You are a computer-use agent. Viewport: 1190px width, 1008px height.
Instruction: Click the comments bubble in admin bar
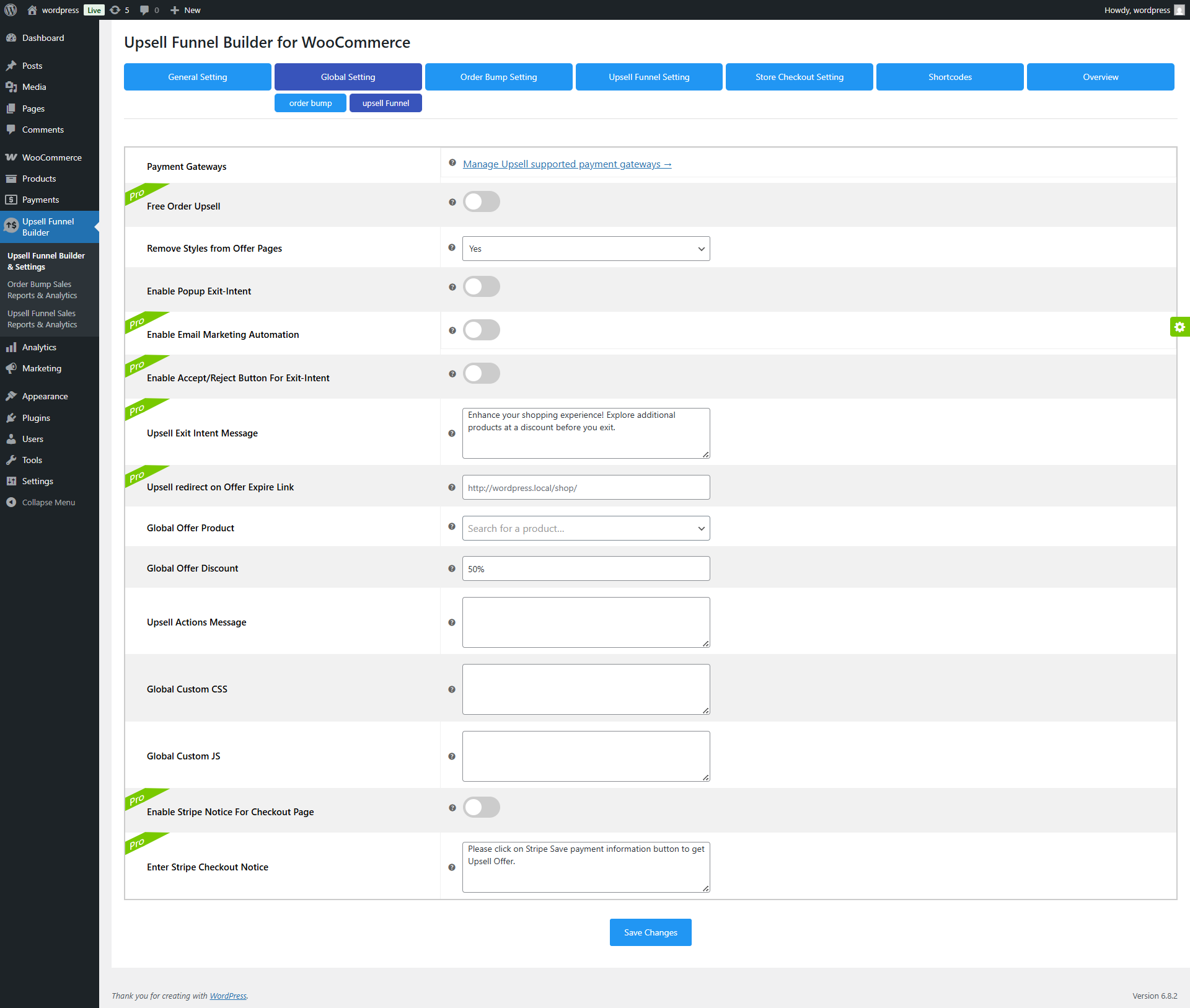click(144, 10)
